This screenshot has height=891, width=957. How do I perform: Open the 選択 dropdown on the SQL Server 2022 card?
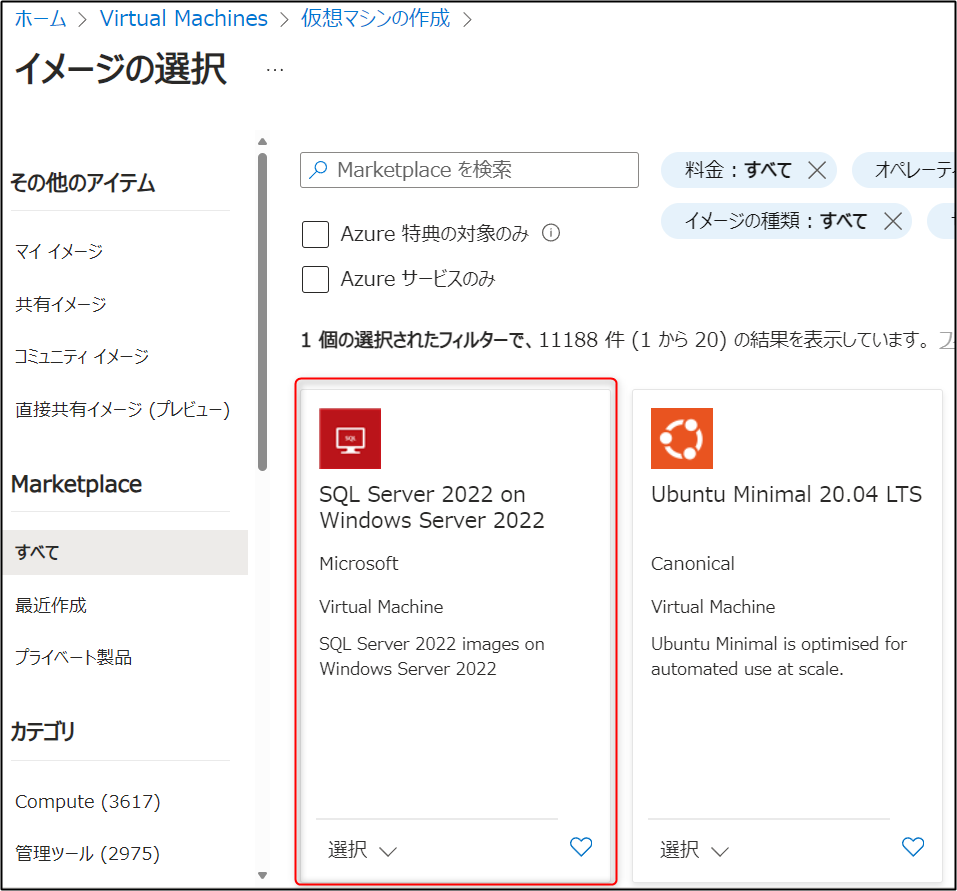[363, 850]
